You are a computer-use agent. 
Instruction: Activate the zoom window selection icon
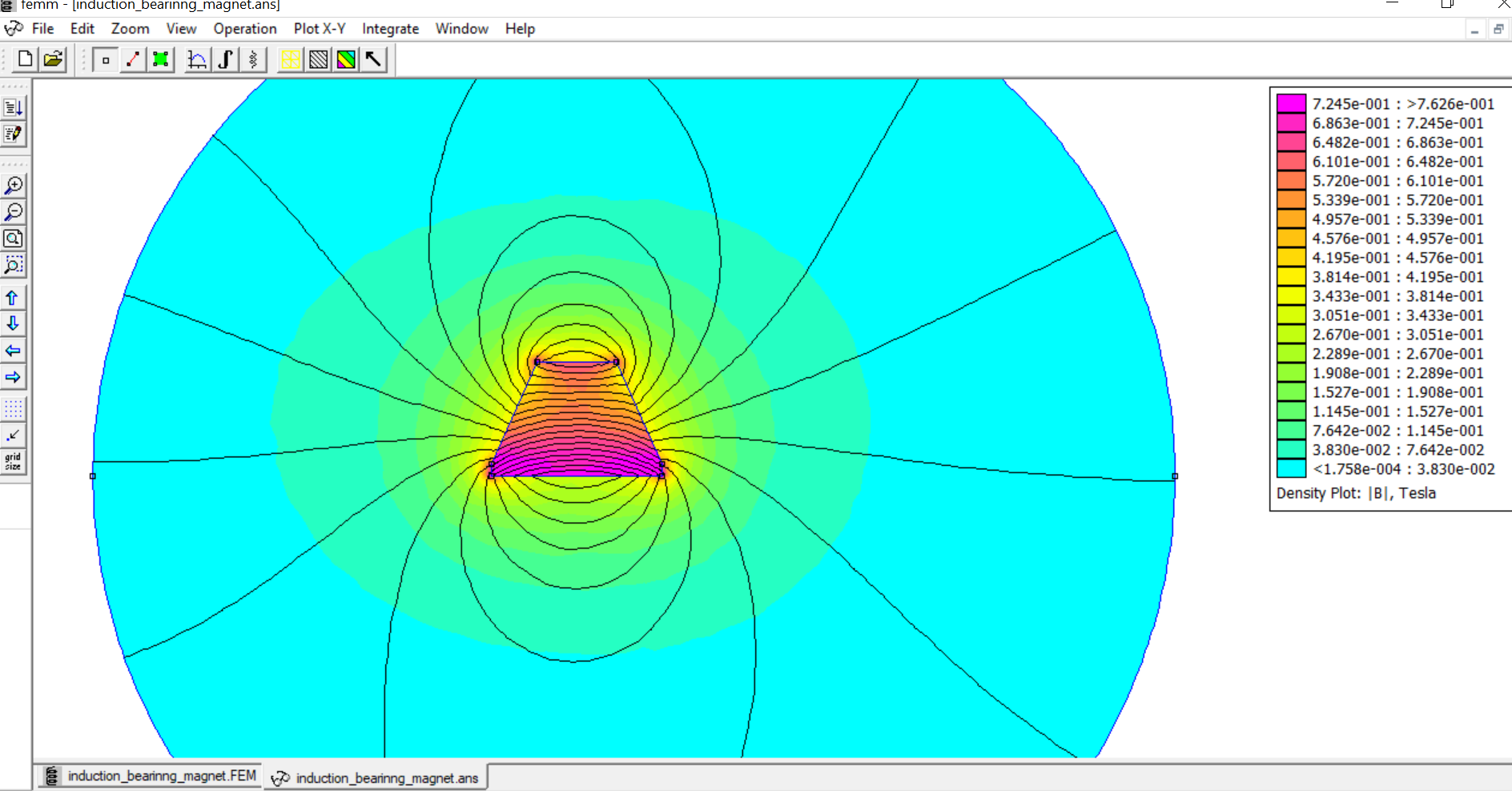[14, 265]
